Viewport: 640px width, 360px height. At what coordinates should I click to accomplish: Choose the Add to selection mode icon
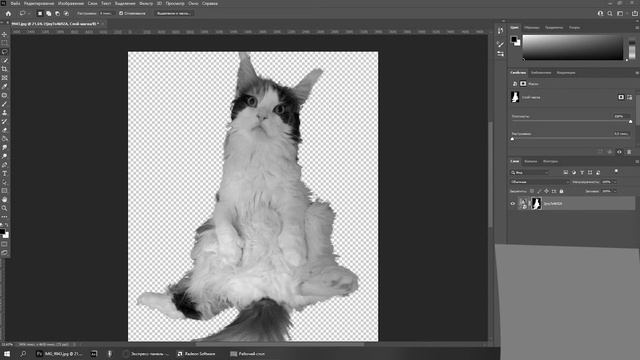[x=49, y=13]
